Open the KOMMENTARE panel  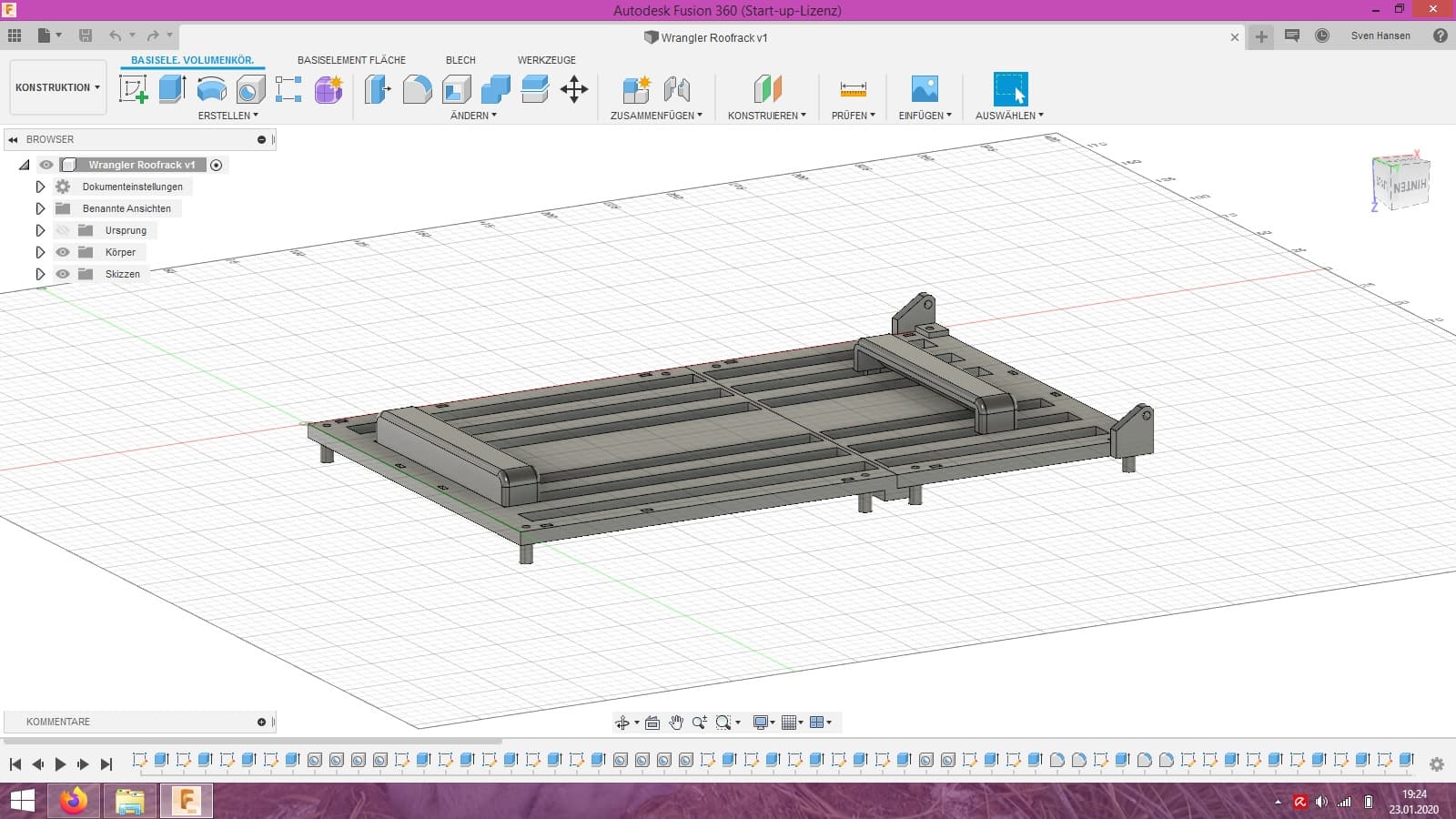[56, 722]
